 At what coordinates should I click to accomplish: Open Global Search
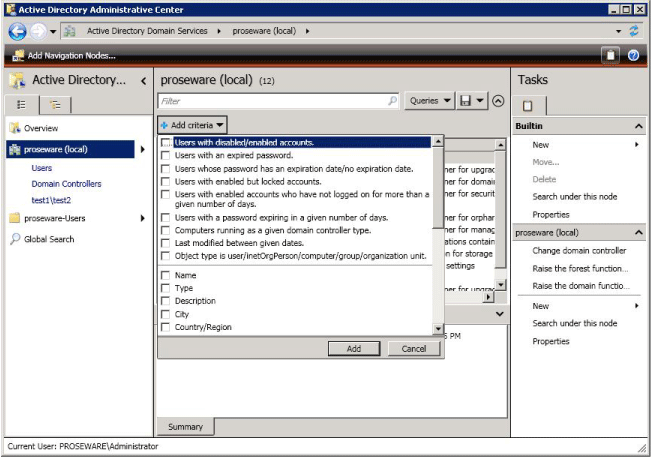click(x=49, y=239)
